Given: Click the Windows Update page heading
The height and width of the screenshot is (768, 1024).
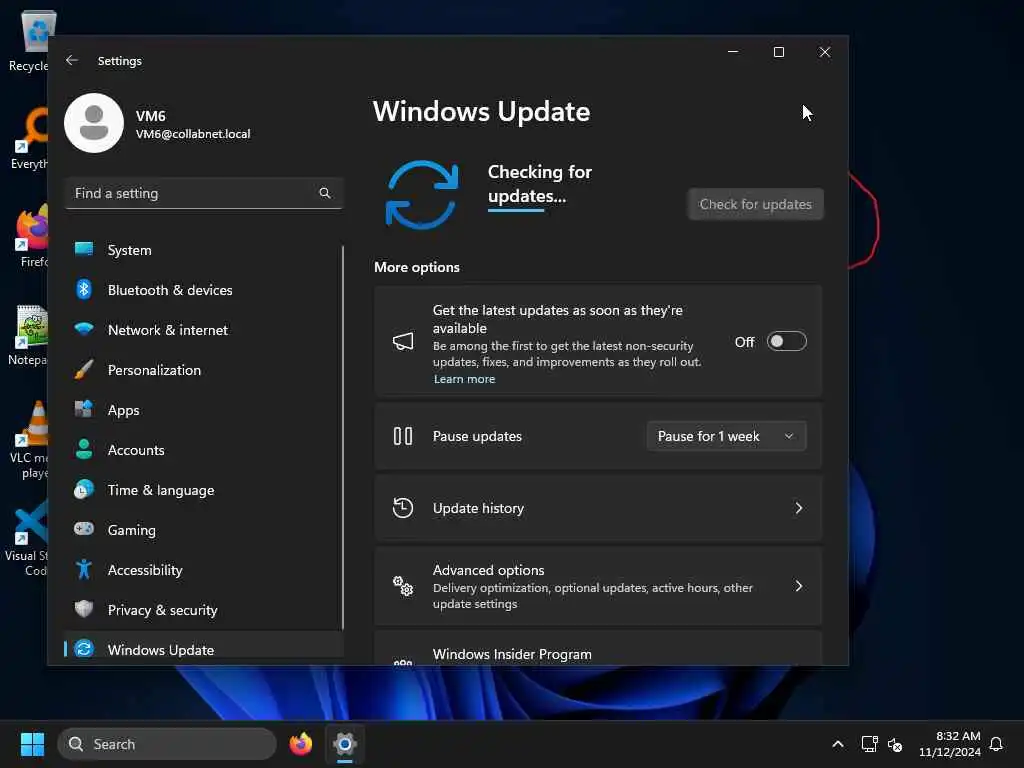Looking at the screenshot, I should pos(481,111).
